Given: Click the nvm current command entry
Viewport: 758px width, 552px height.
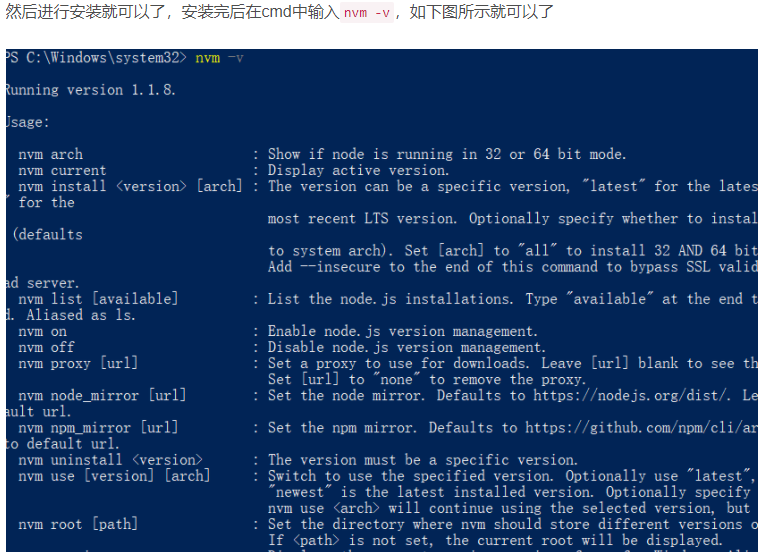Looking at the screenshot, I should pyautogui.click(x=62, y=170).
